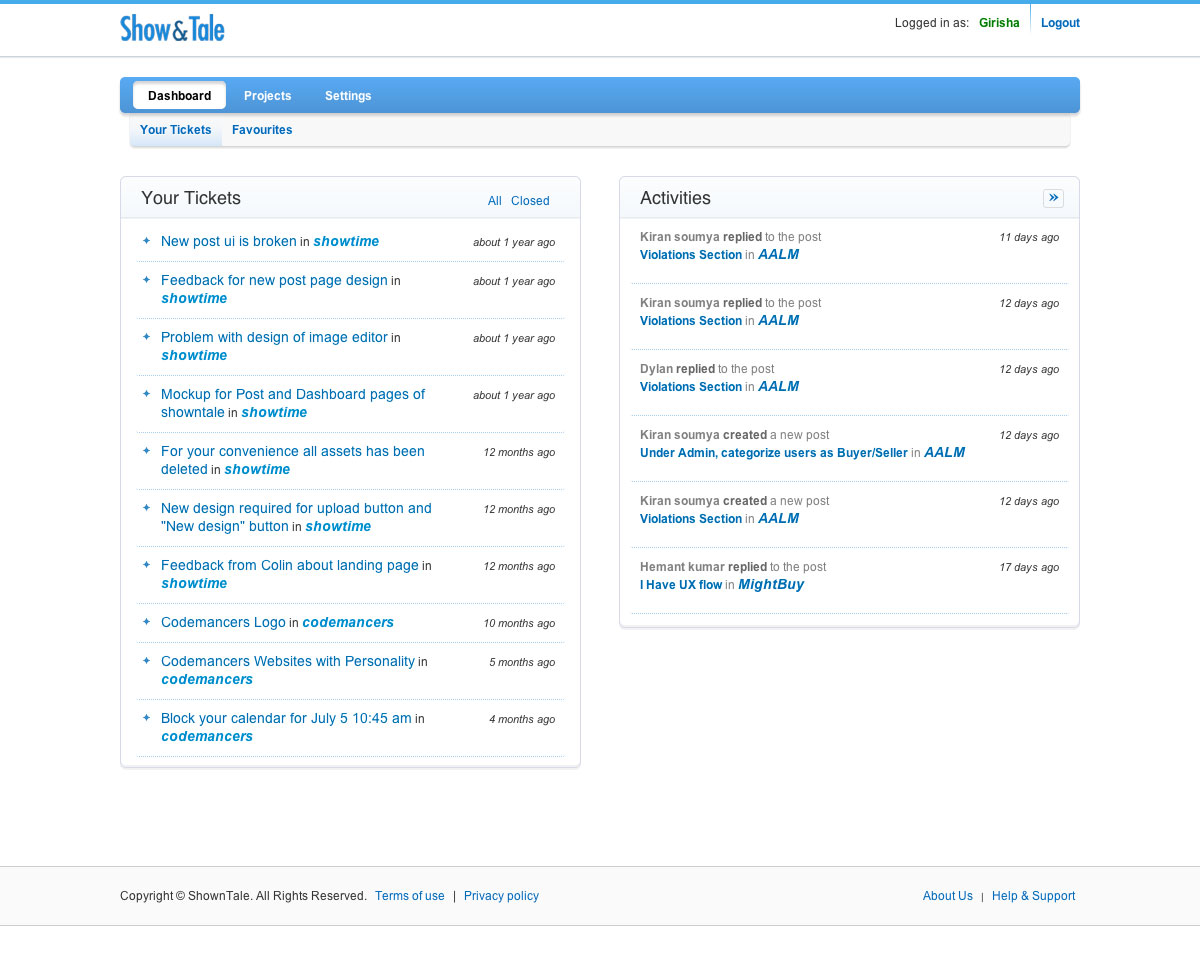Expand Activities panel with double-arrow icon
Screen dimensions: 1200x960
point(1053,198)
